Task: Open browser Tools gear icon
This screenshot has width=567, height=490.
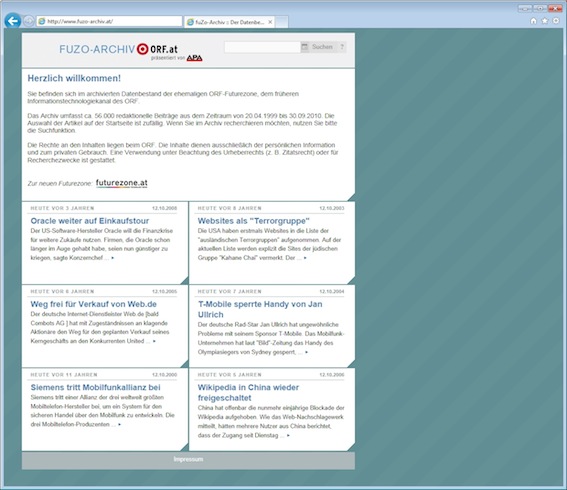Action: coord(556,21)
